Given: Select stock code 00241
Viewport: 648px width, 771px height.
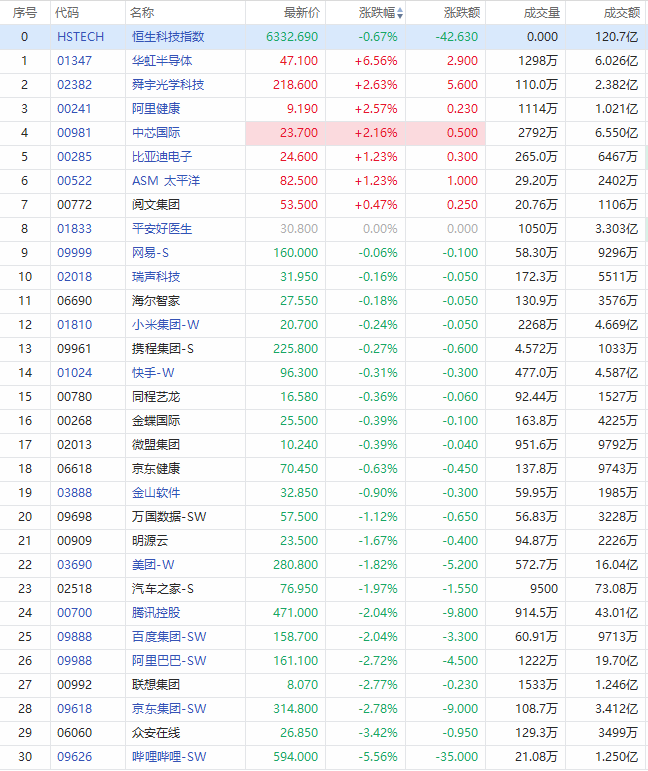Looking at the screenshot, I should (75, 109).
